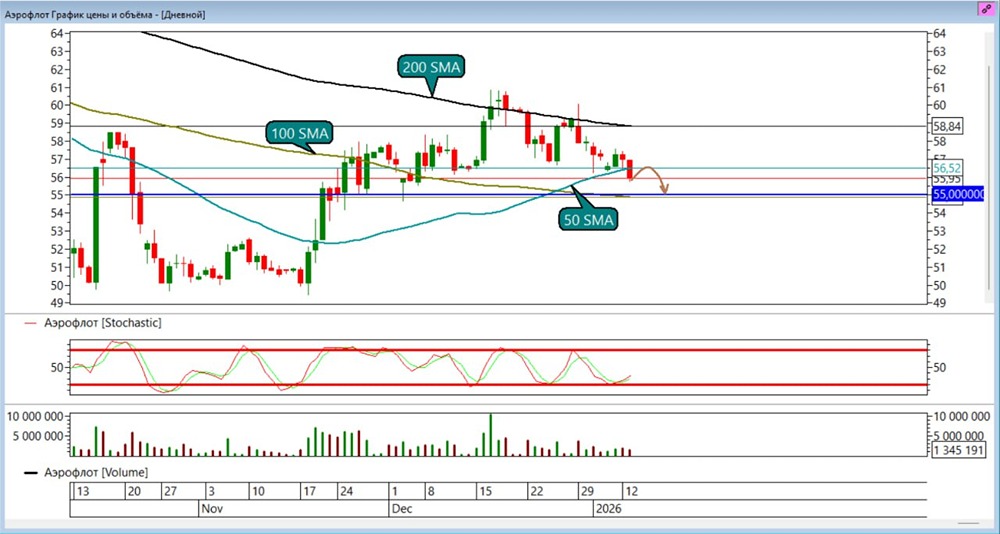Screen dimensions: 1000x534
Task: Click the 56,52 price label on right axis
Action: [946, 168]
